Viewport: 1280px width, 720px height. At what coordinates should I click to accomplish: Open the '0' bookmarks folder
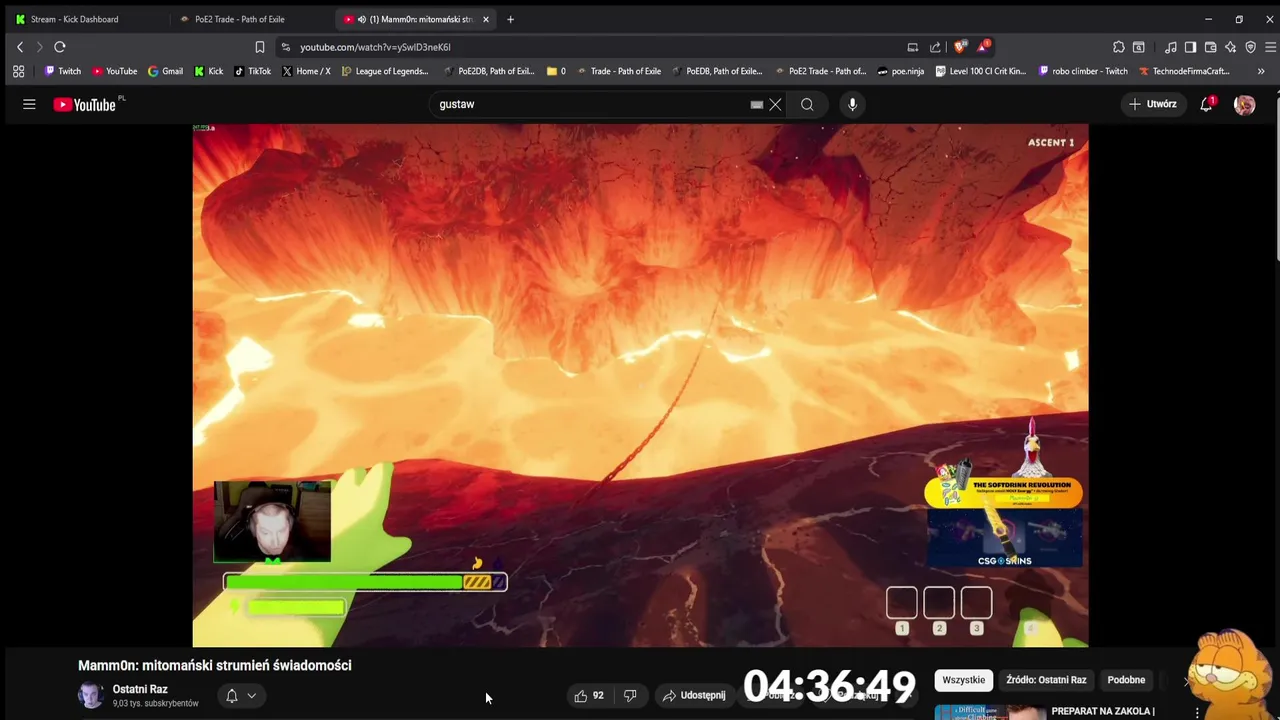point(556,71)
